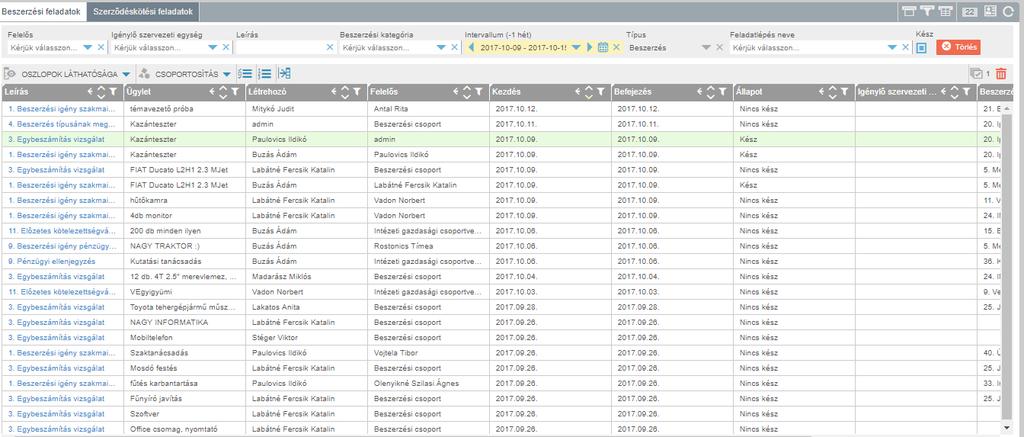The height and width of the screenshot is (437, 1024).
Task: Select cell 'Stéger Viktor'
Action: (274, 338)
